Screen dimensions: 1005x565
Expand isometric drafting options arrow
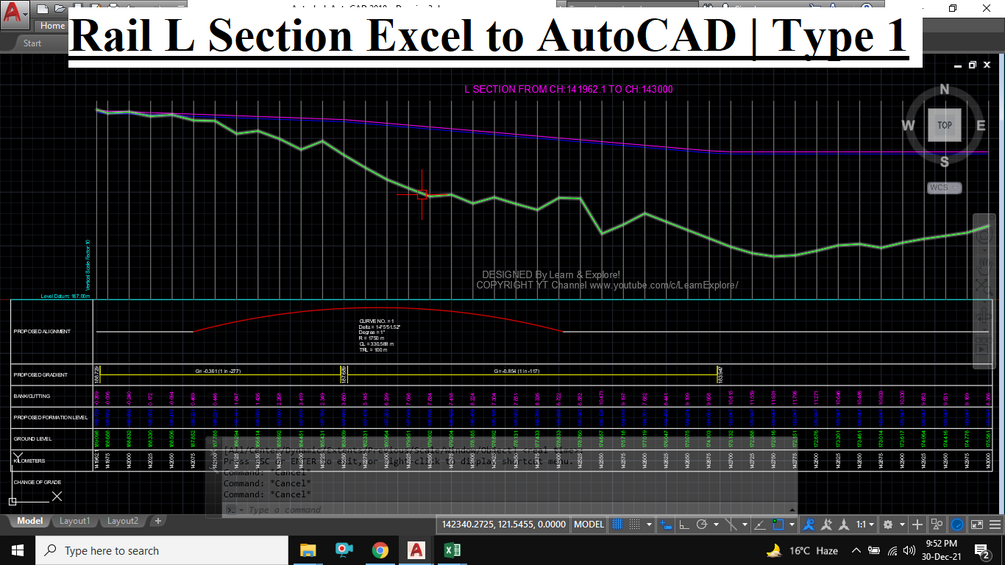click(745, 524)
